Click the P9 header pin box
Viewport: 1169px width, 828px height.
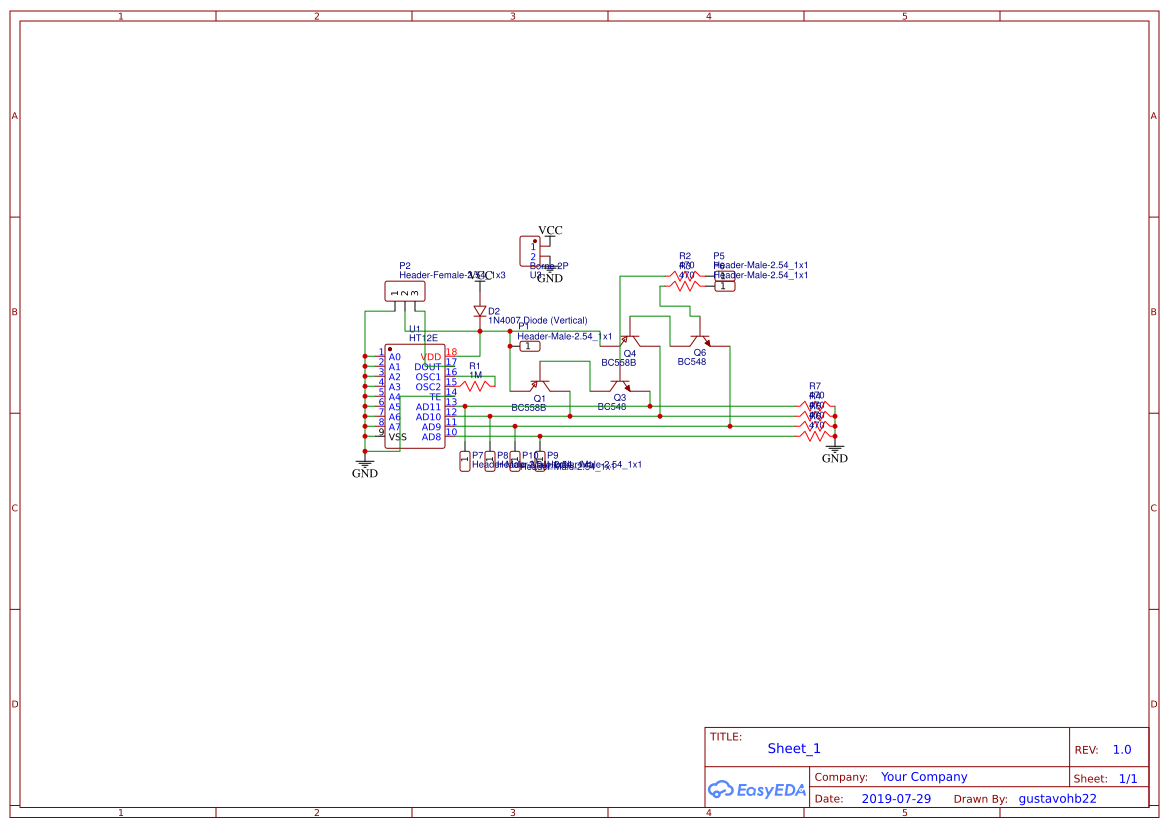click(541, 461)
